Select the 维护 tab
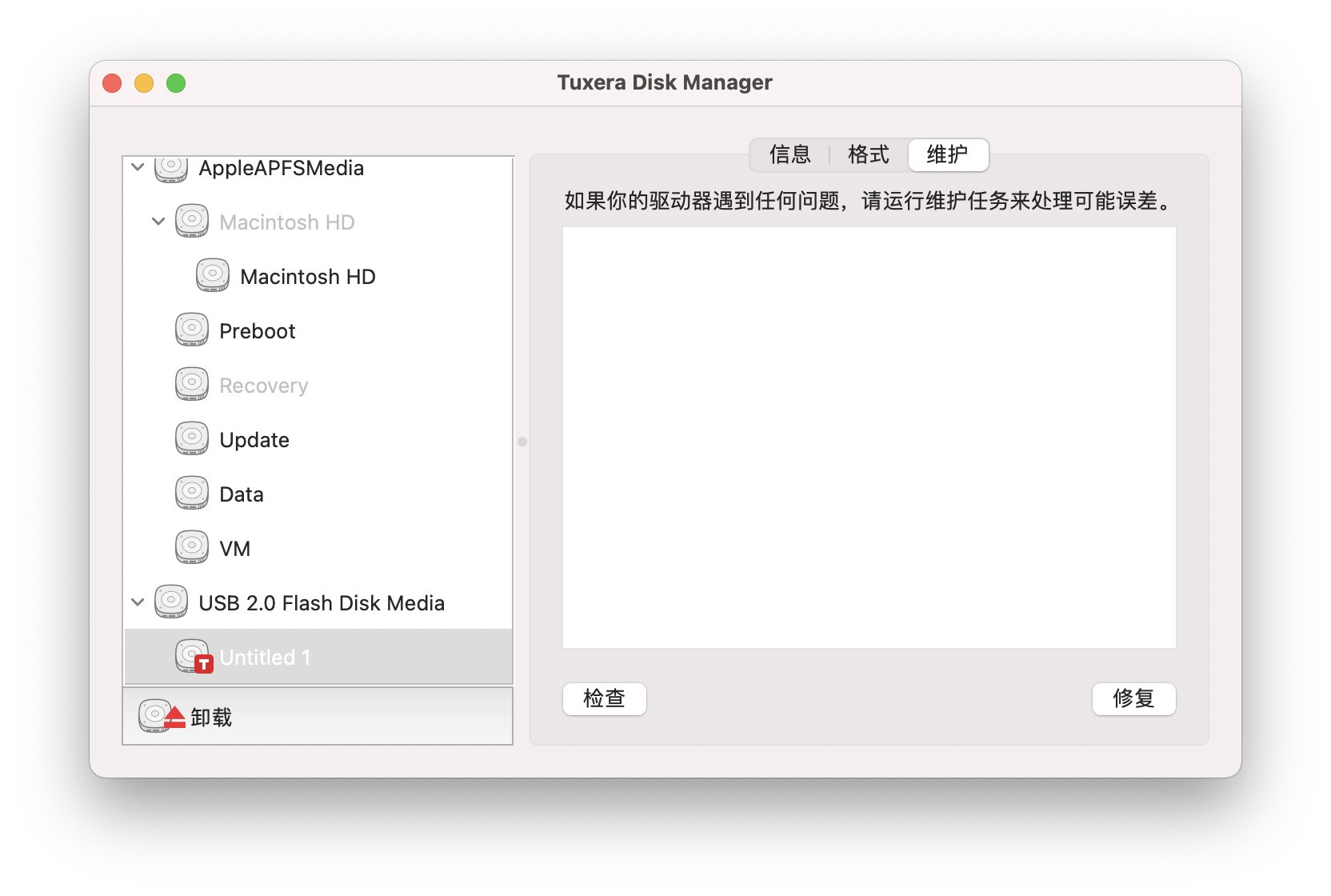This screenshot has height=896, width=1331. coord(948,154)
